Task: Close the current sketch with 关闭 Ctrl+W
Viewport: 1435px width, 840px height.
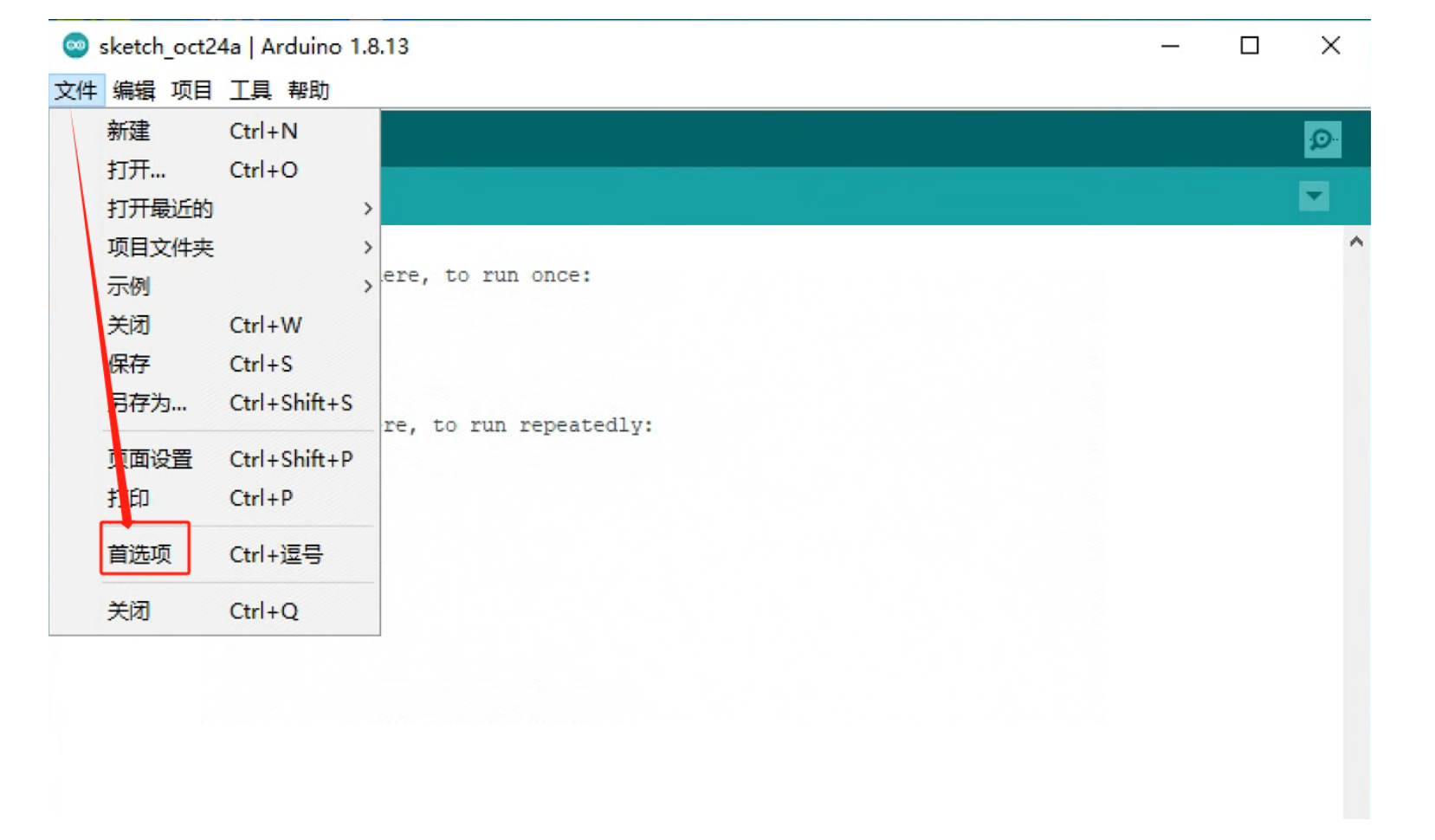Action: [129, 325]
